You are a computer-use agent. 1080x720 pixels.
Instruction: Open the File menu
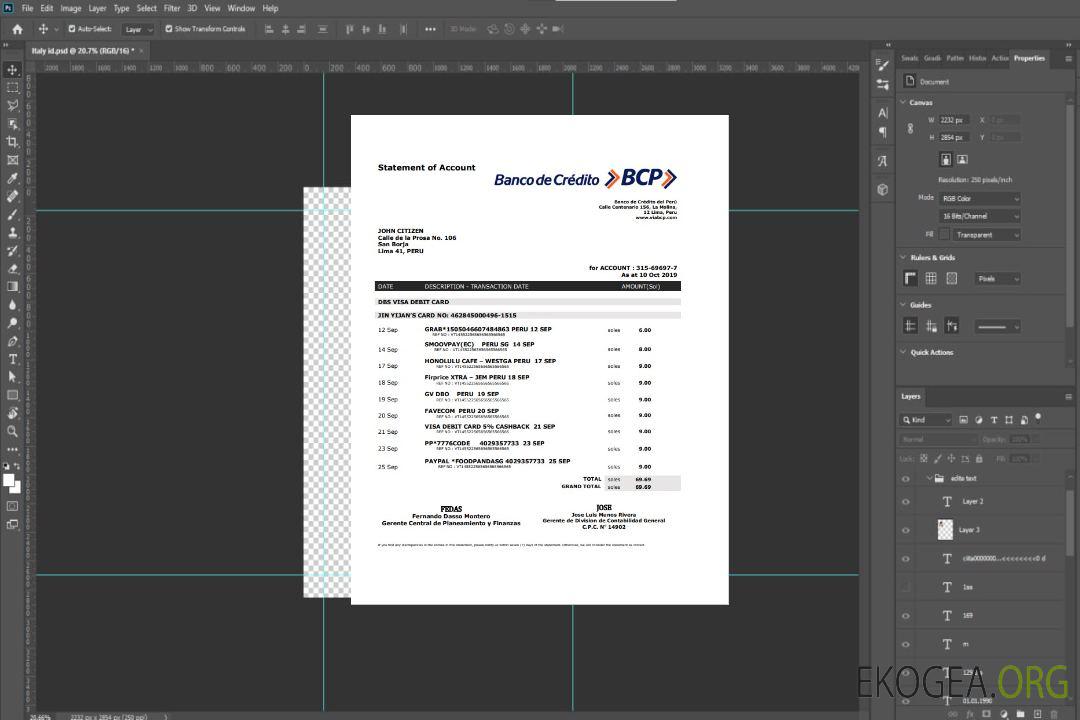(x=27, y=8)
